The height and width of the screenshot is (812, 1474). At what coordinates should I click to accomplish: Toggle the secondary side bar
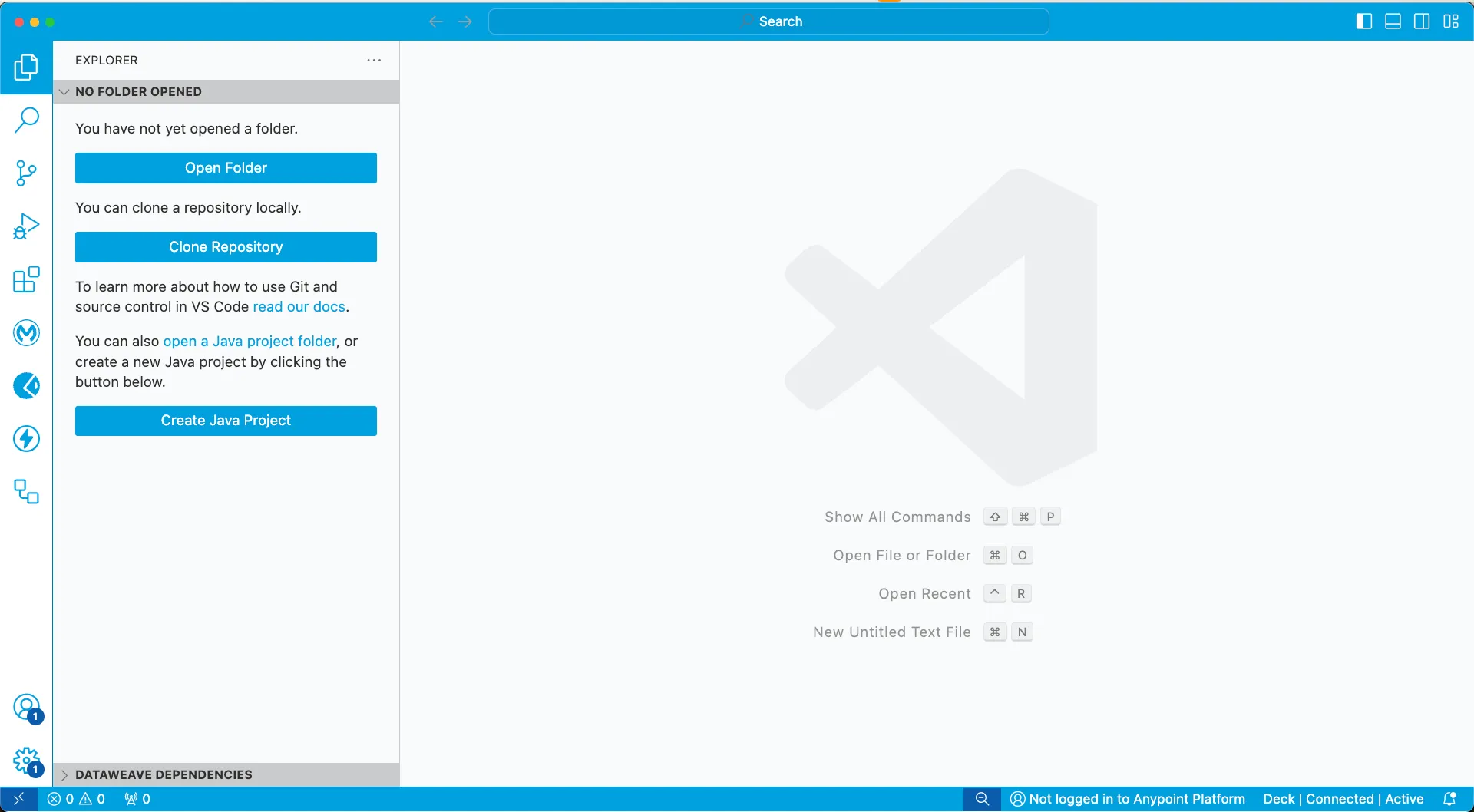coord(1422,21)
